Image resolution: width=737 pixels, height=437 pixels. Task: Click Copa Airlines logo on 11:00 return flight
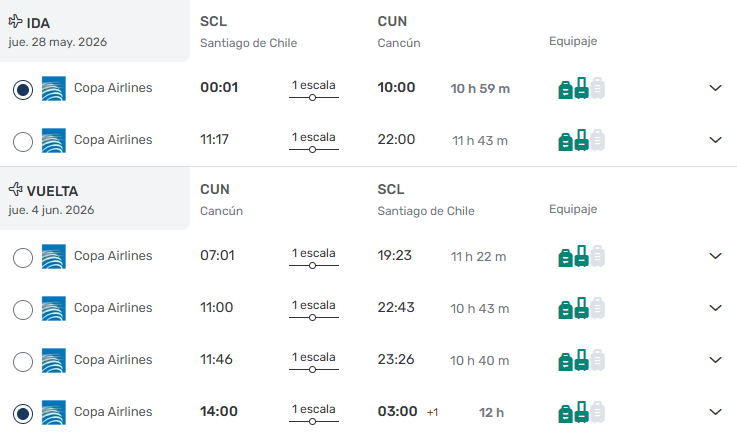(54, 308)
